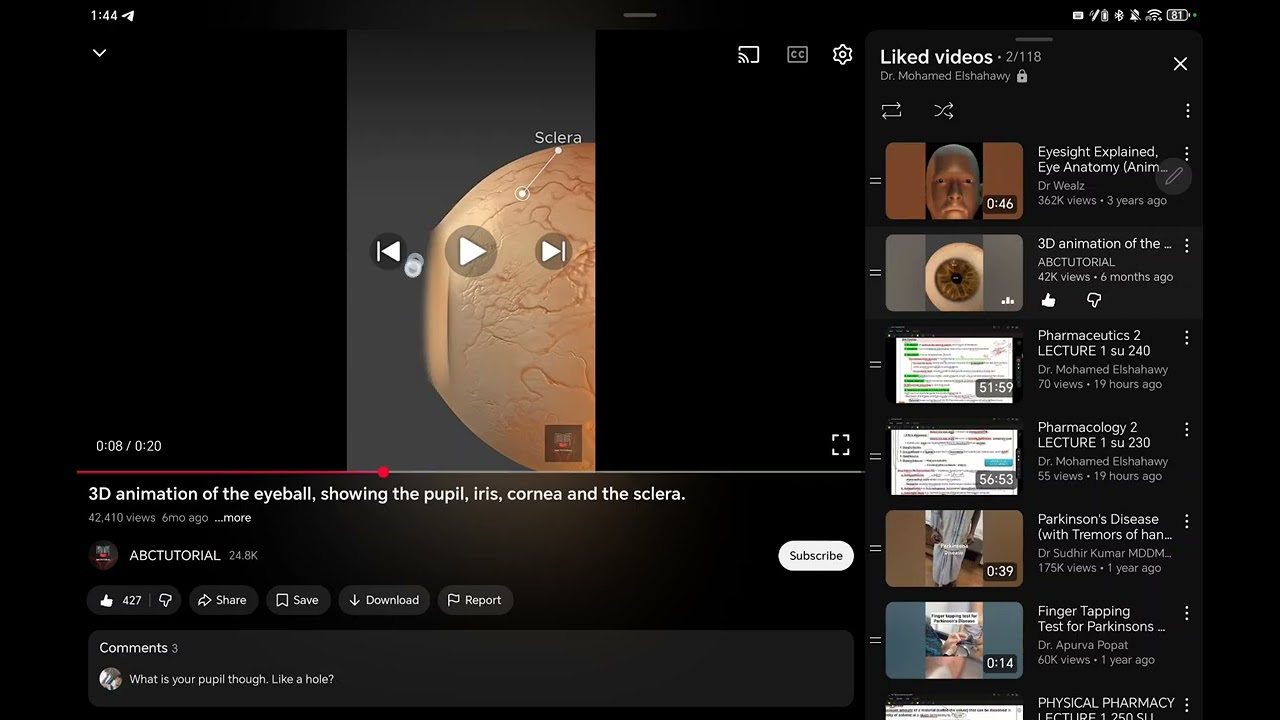Skip to the previous video
This screenshot has width=1280, height=720.
[388, 252]
